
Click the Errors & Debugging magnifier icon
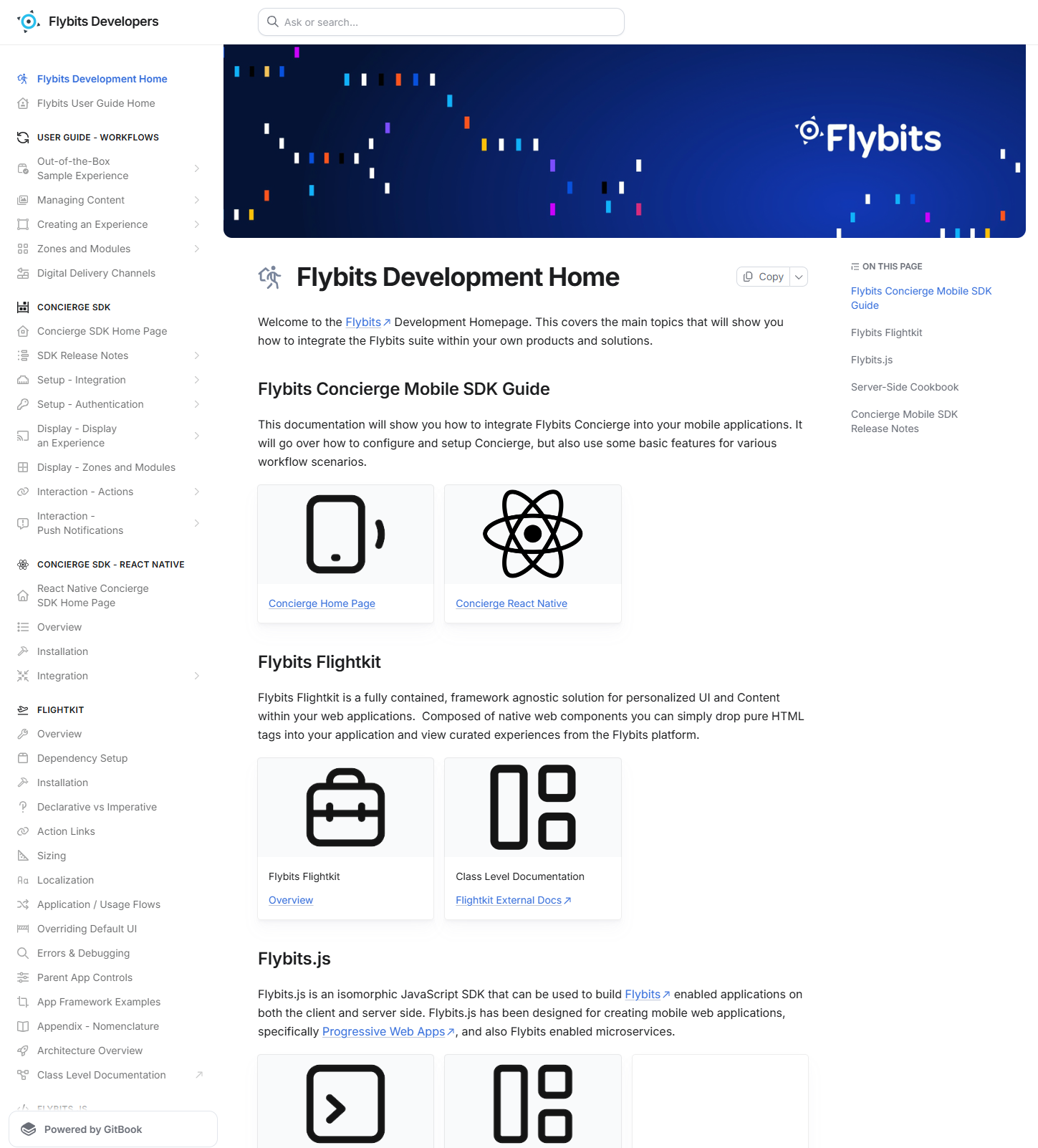tap(23, 953)
